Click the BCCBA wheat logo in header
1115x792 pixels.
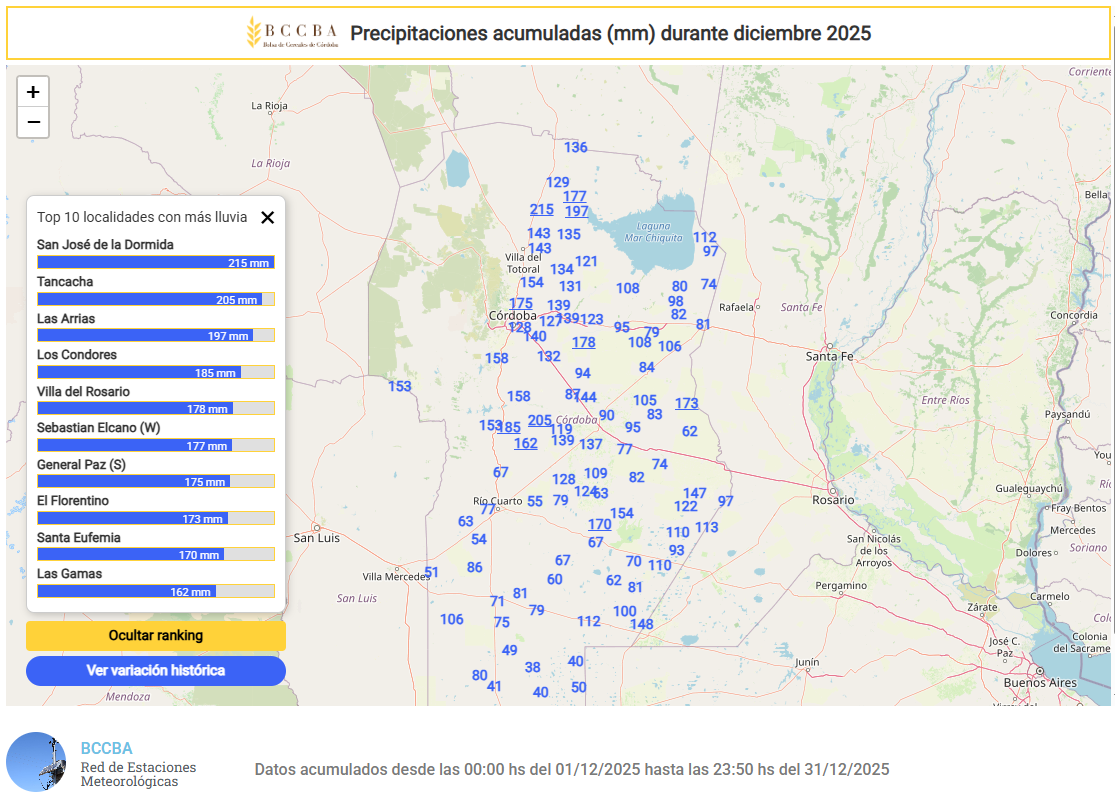click(254, 33)
